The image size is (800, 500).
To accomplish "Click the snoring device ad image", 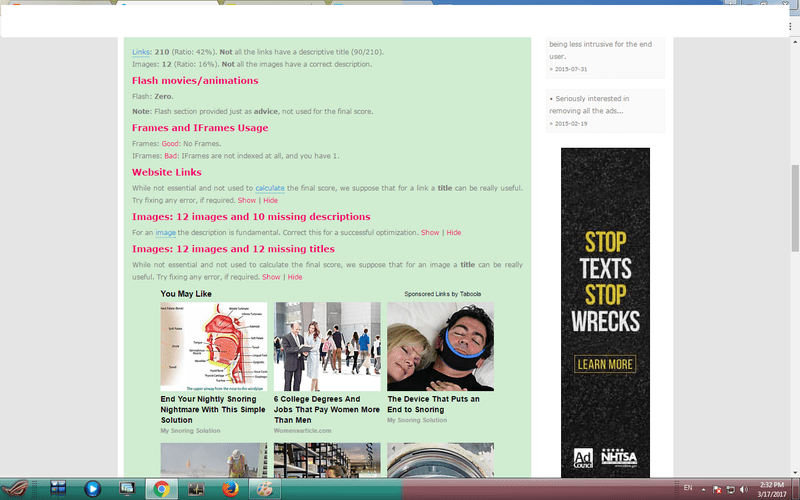I will click(440, 346).
